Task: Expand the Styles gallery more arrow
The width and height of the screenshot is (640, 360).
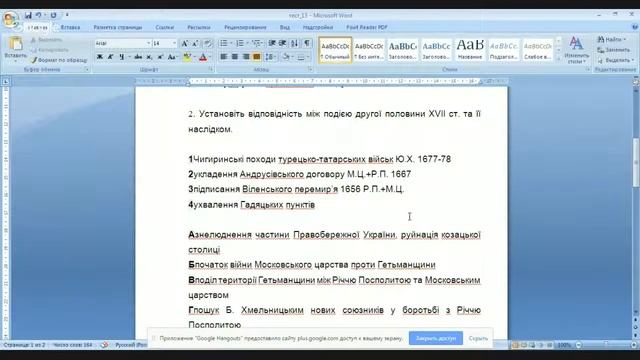Action: (559, 58)
